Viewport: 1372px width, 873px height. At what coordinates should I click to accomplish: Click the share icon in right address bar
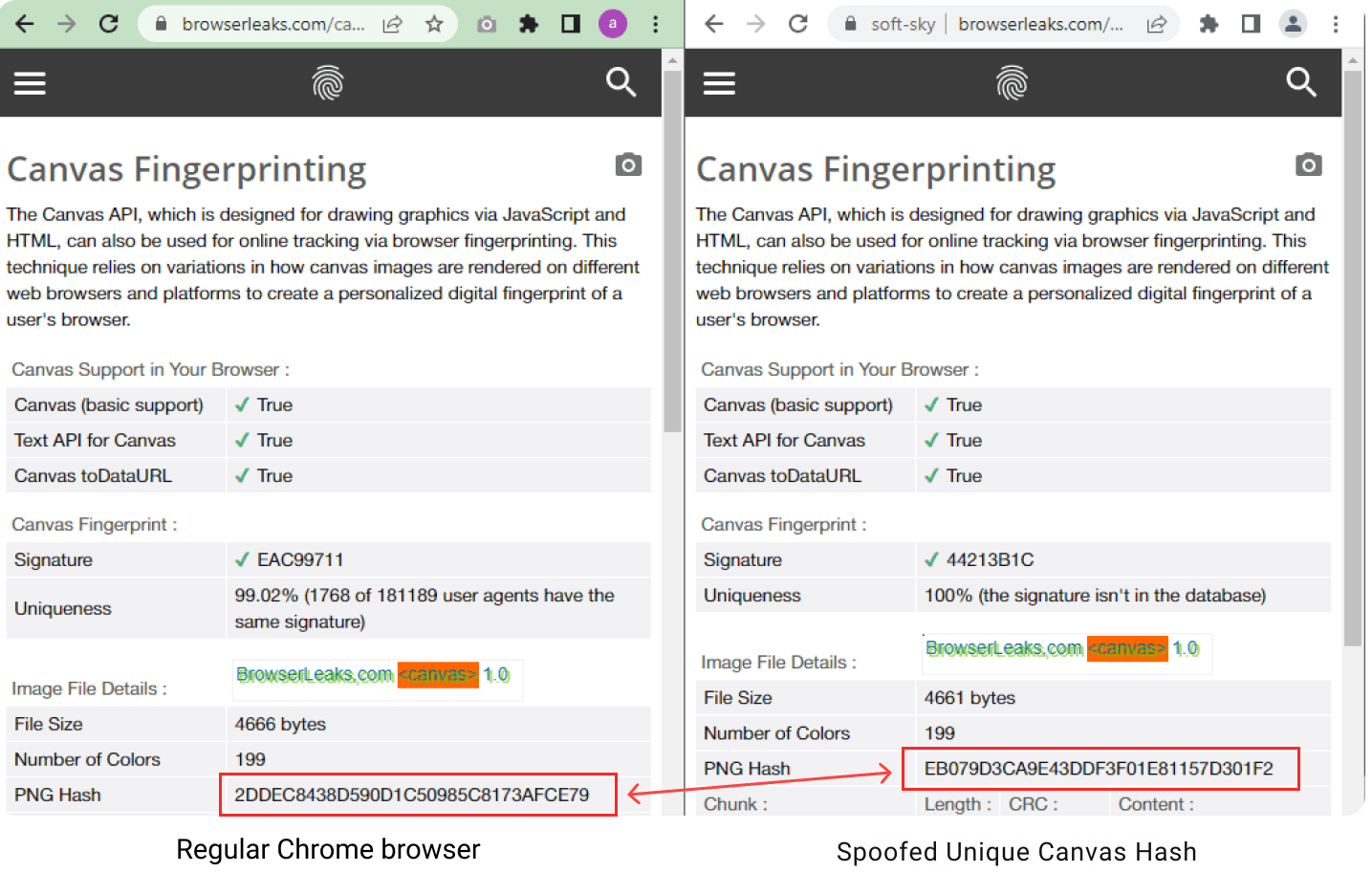coord(1157,24)
